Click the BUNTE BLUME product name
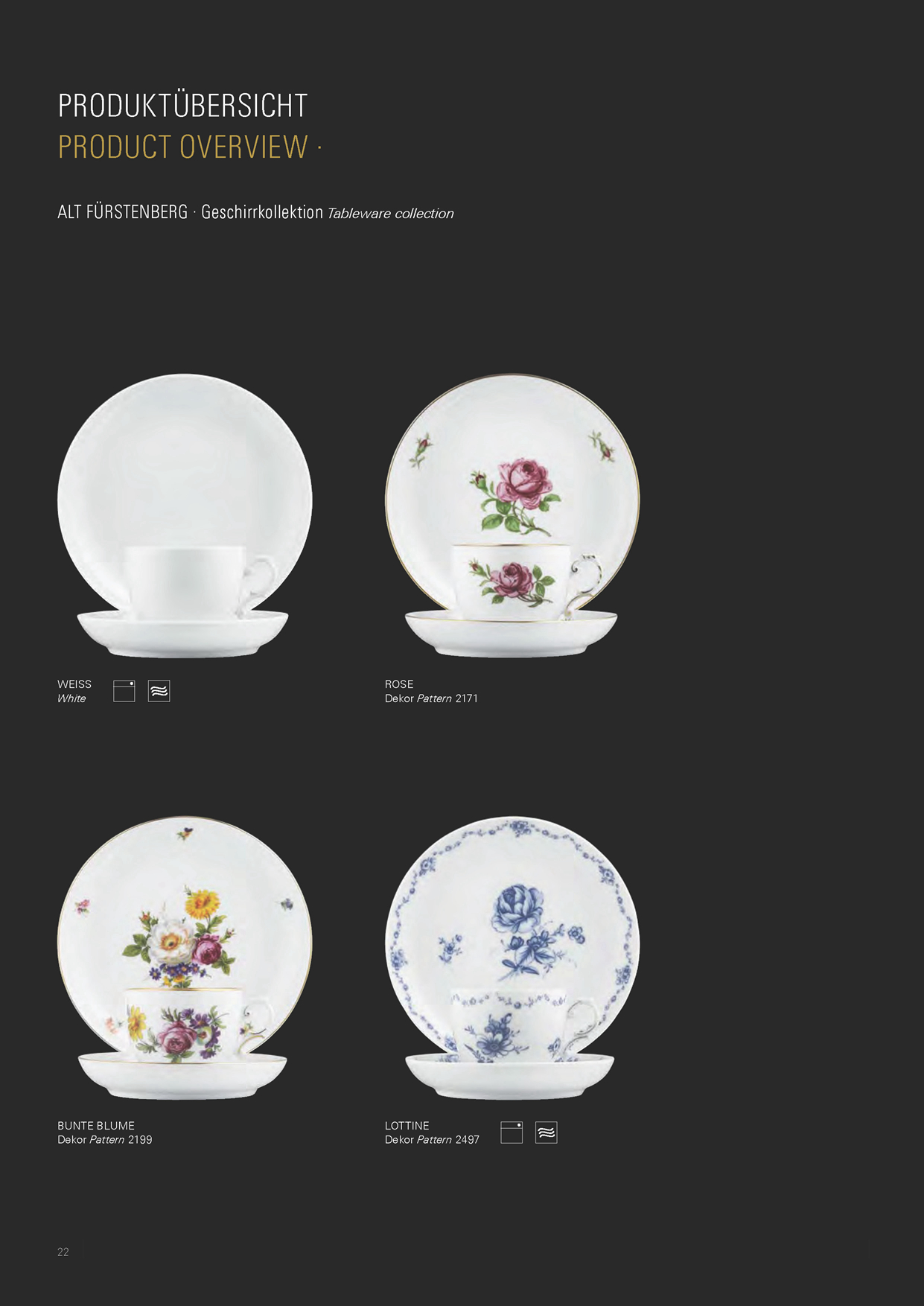The image size is (924, 1306). click(x=96, y=1126)
